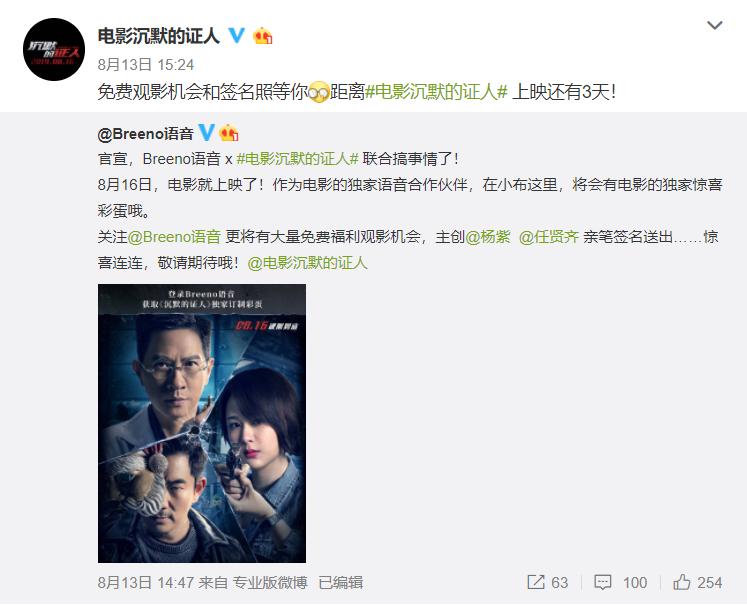Click the blue verified badge beside 电影沉默的证人
747x605 pixels.
[x=237, y=36]
